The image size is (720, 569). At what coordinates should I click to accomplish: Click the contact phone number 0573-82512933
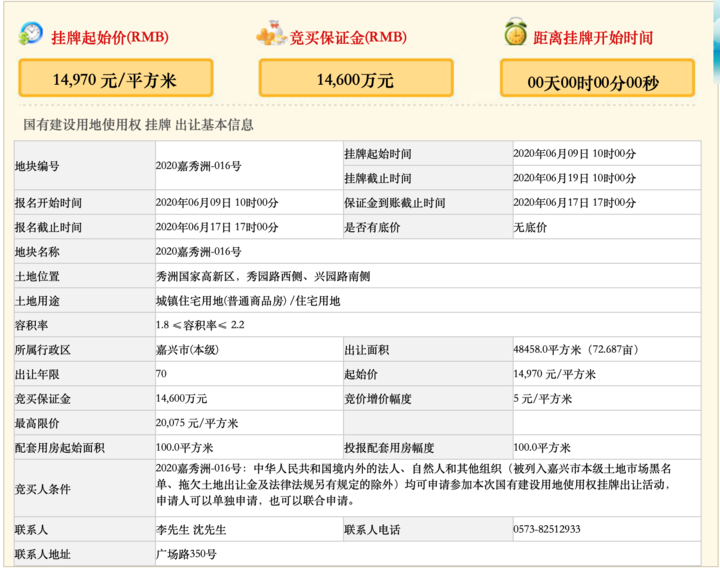pyautogui.click(x=546, y=529)
